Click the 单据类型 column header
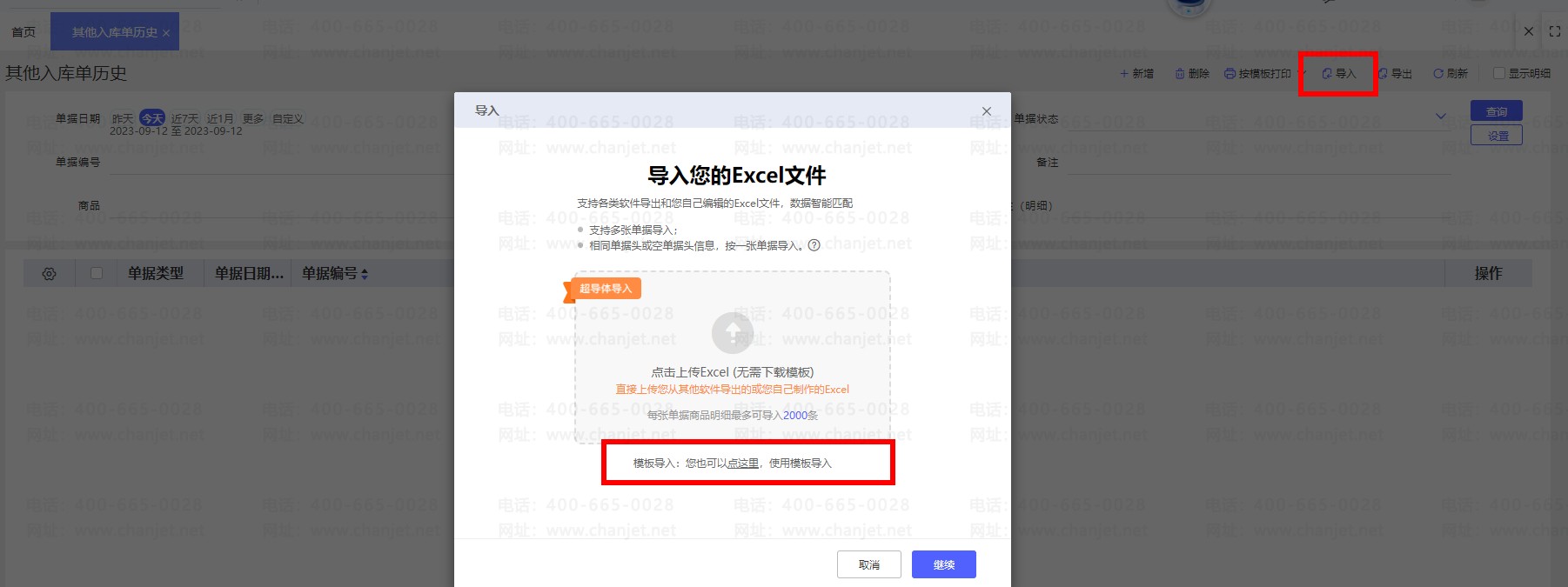Viewport: 1568px width, 587px height. (156, 273)
